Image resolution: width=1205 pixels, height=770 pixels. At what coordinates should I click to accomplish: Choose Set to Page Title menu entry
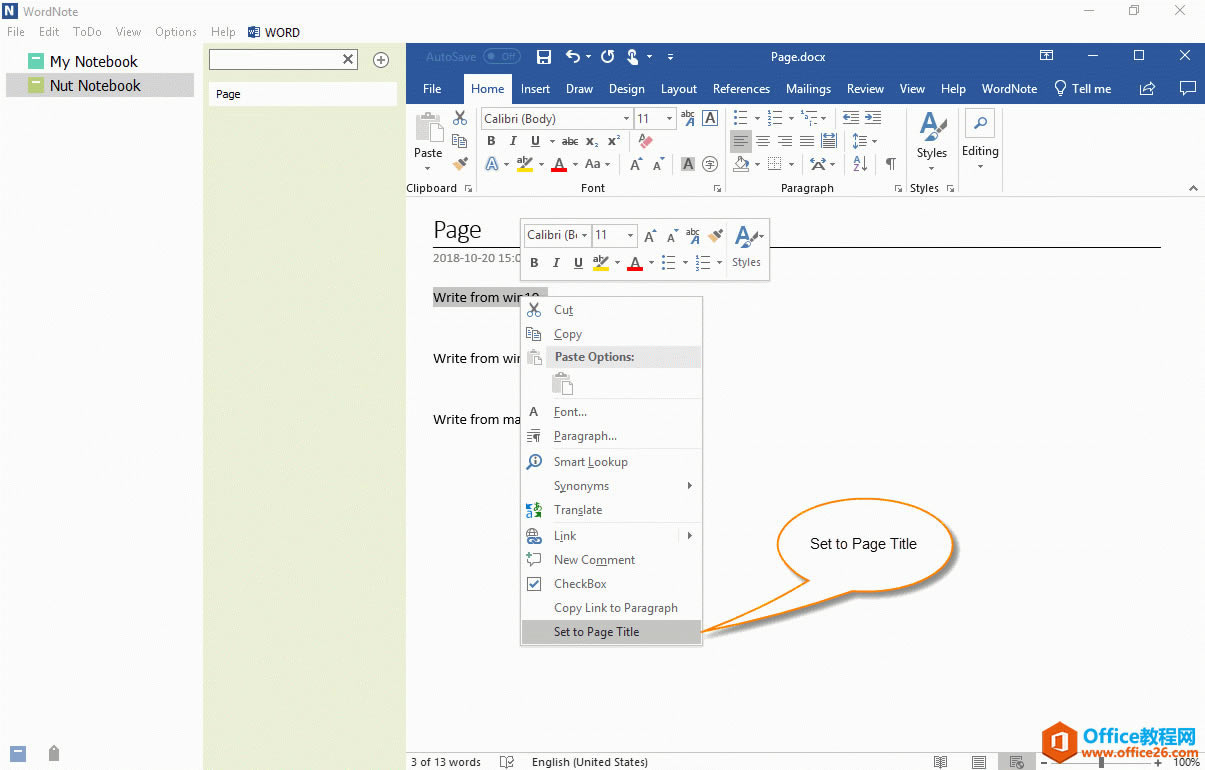596,632
